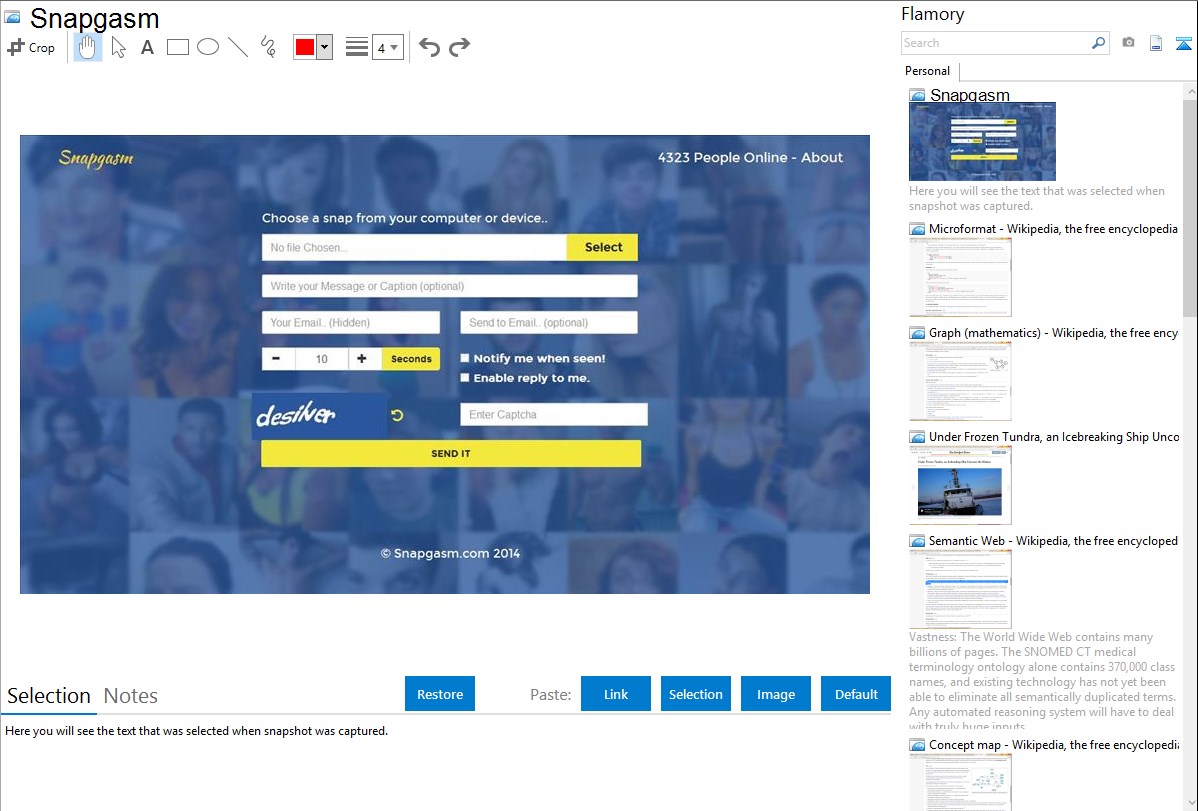Click the red drawing color swatch
This screenshot has height=811, width=1198.
305,47
